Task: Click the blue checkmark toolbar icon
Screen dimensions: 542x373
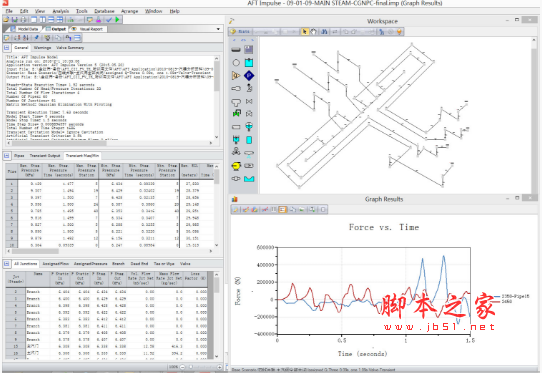Action: tap(109, 20)
